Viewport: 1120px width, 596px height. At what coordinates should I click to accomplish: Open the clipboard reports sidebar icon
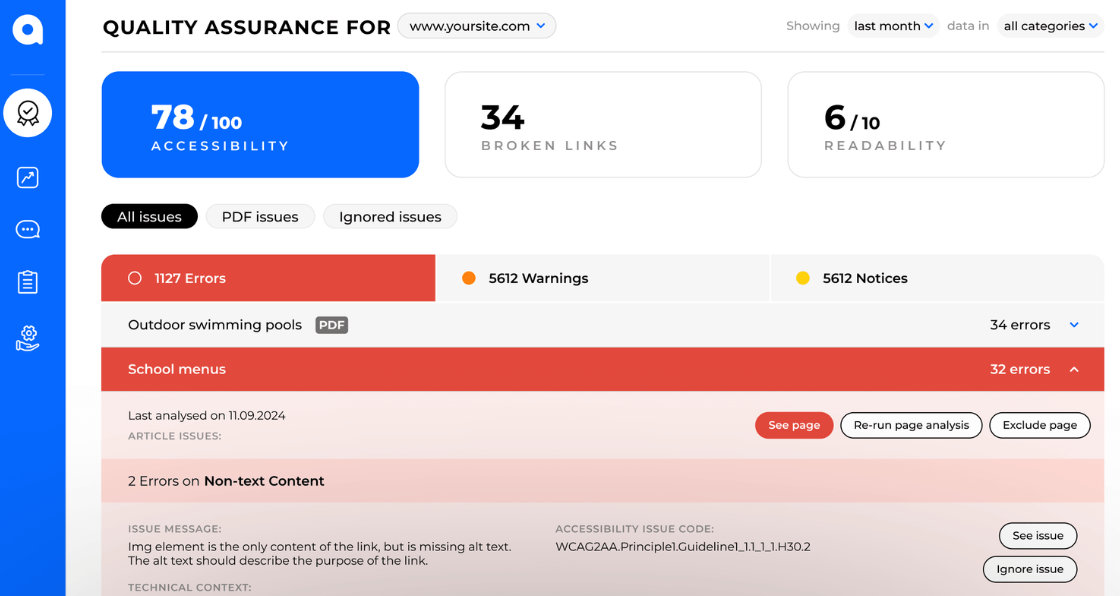[x=28, y=282]
